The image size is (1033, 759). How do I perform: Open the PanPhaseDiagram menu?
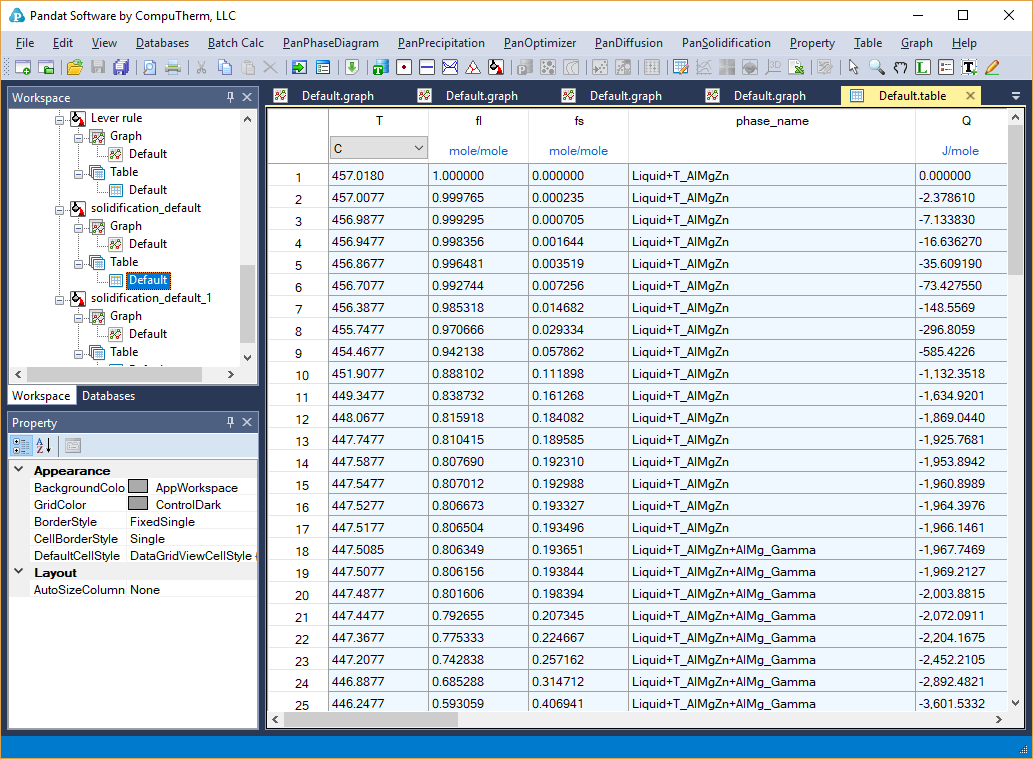pos(330,43)
